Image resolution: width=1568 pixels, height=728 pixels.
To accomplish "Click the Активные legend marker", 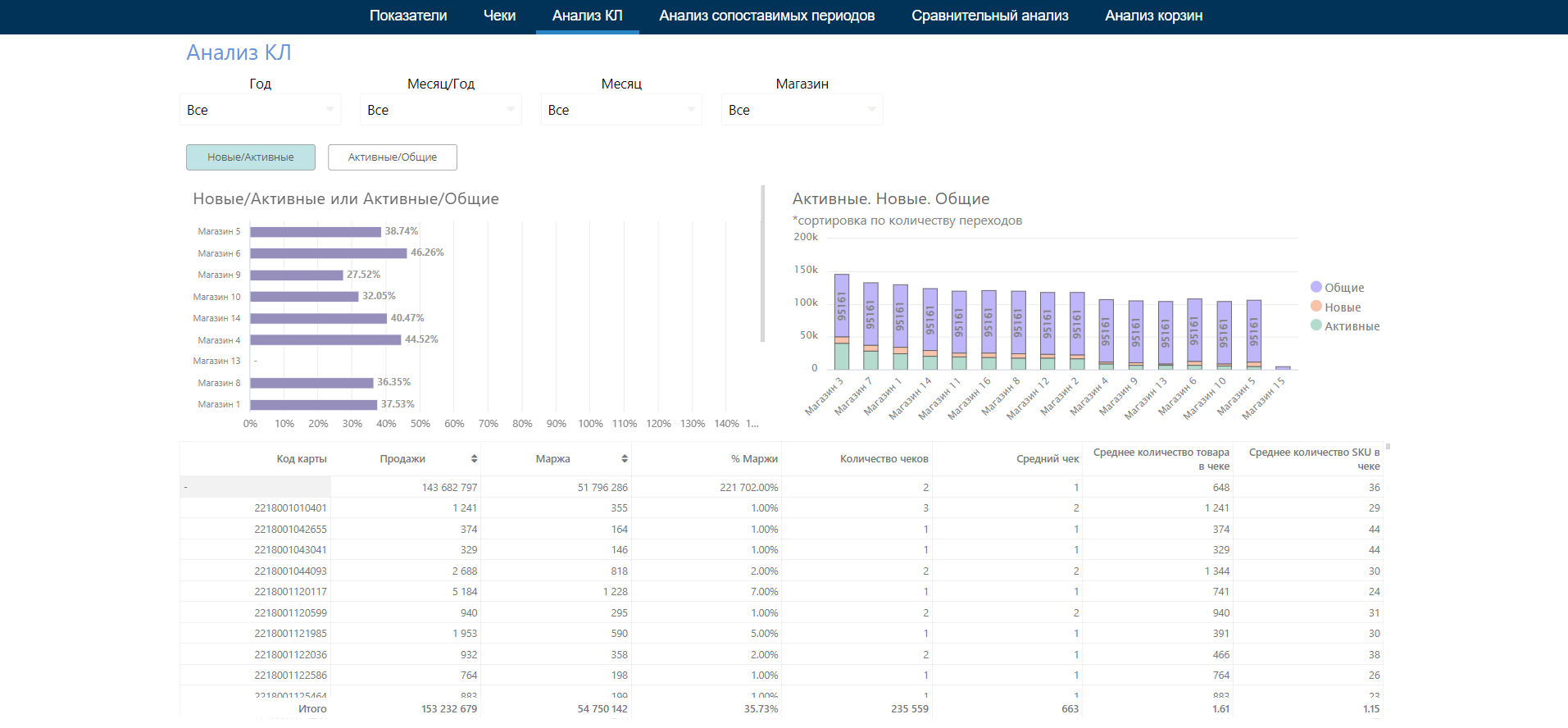I will click(x=1316, y=325).
